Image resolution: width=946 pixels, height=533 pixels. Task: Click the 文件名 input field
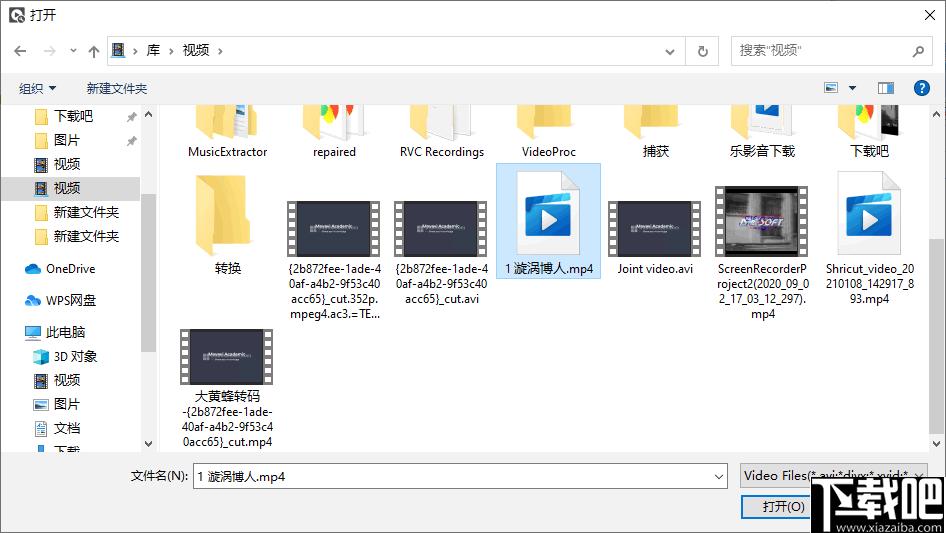pos(458,477)
